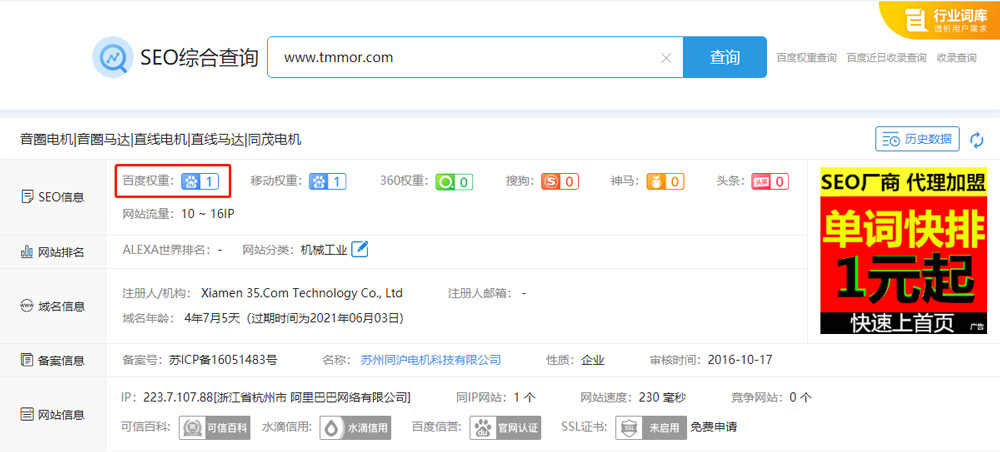Click the Baidu weight paw badge
Image resolution: width=1000 pixels, height=452 pixels.
click(200, 181)
